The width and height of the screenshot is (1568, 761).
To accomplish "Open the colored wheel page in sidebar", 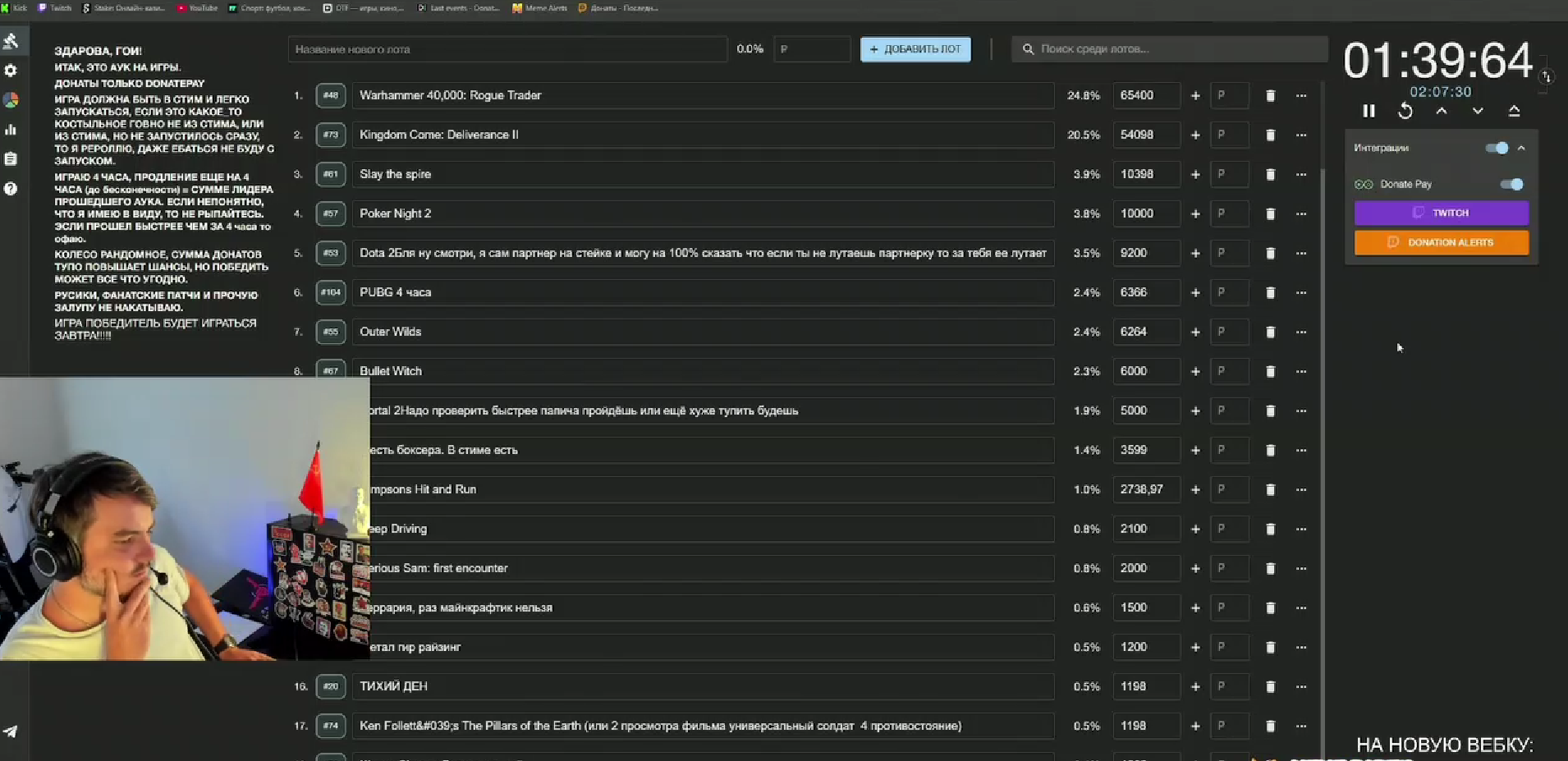I will click(x=11, y=100).
